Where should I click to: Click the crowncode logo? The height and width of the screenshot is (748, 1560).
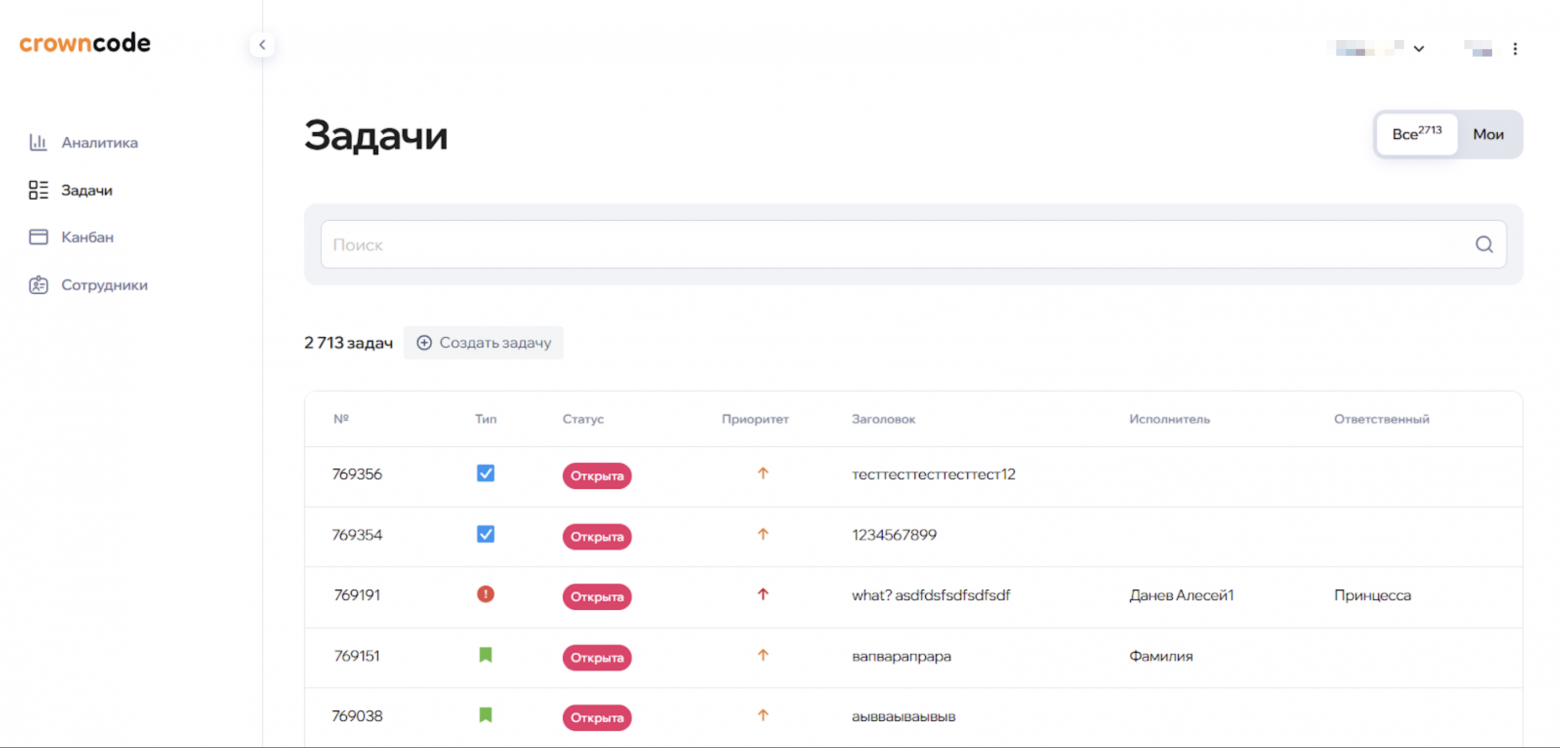(85, 43)
